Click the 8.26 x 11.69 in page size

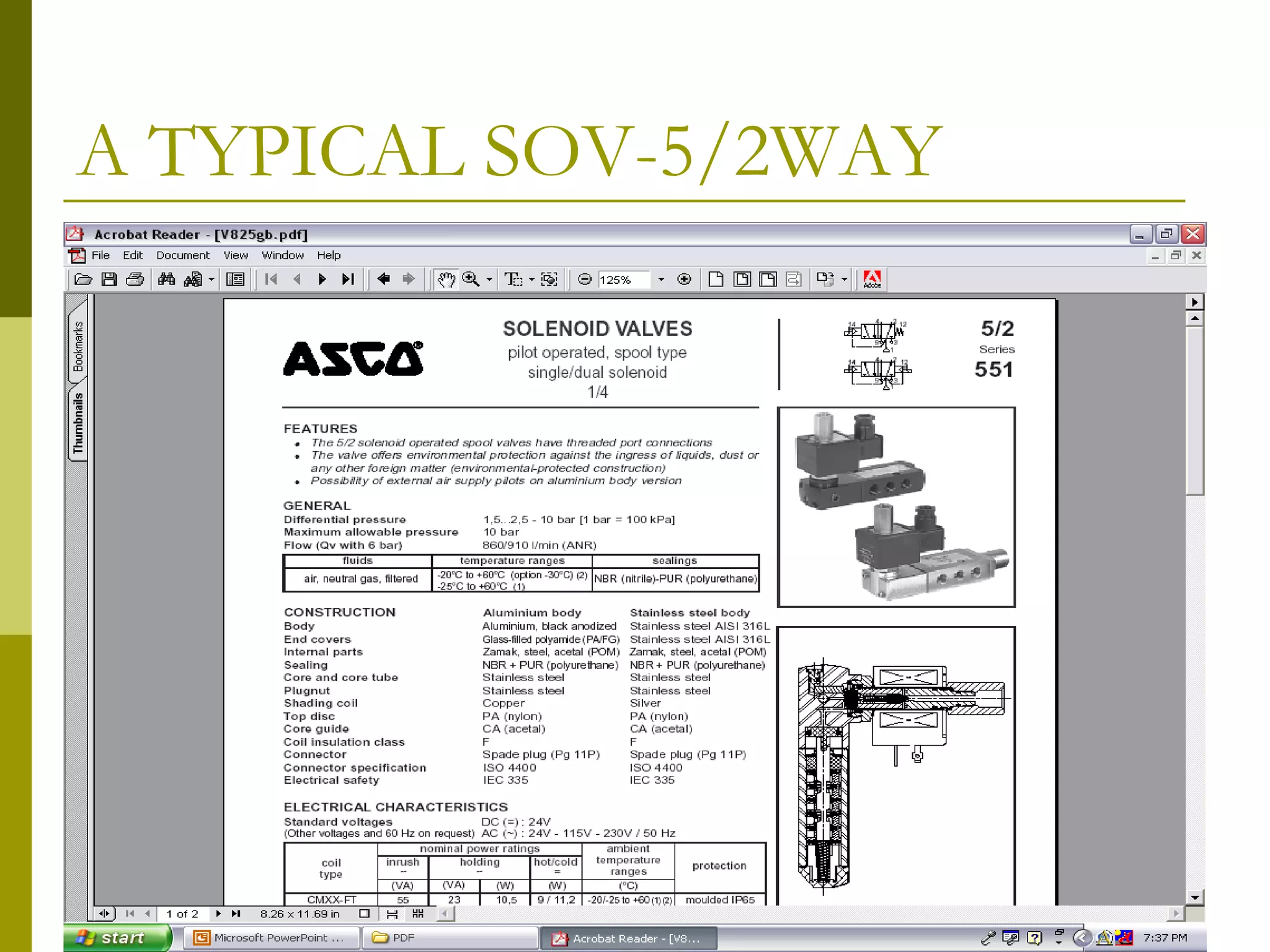[300, 914]
